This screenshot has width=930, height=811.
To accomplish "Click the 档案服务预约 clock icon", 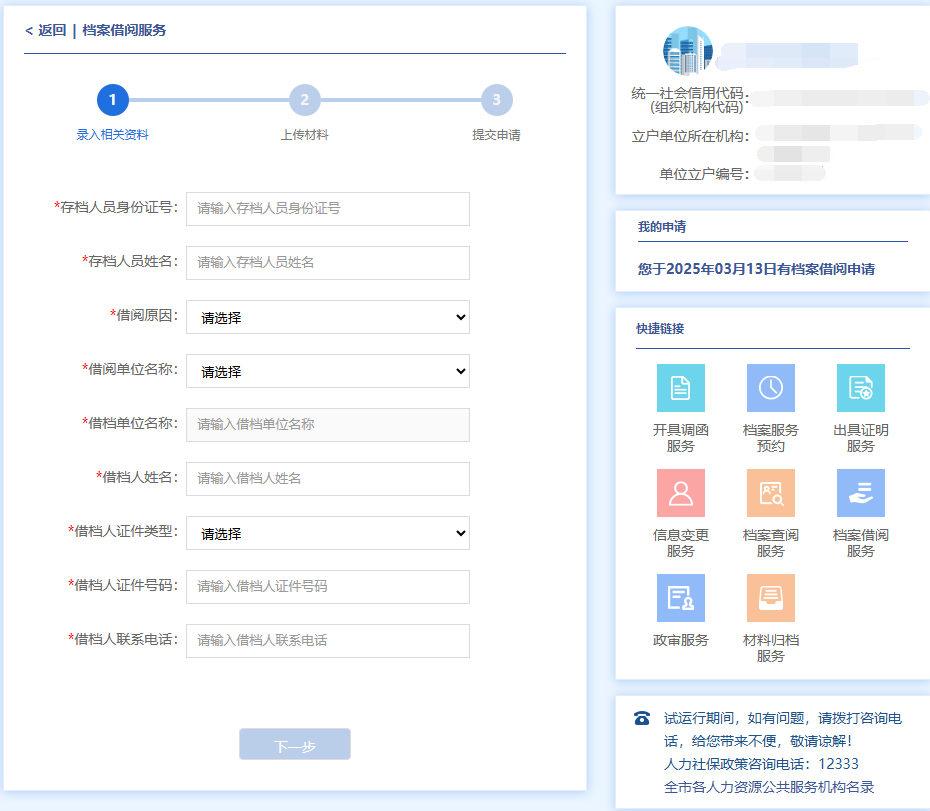I will tap(770, 388).
